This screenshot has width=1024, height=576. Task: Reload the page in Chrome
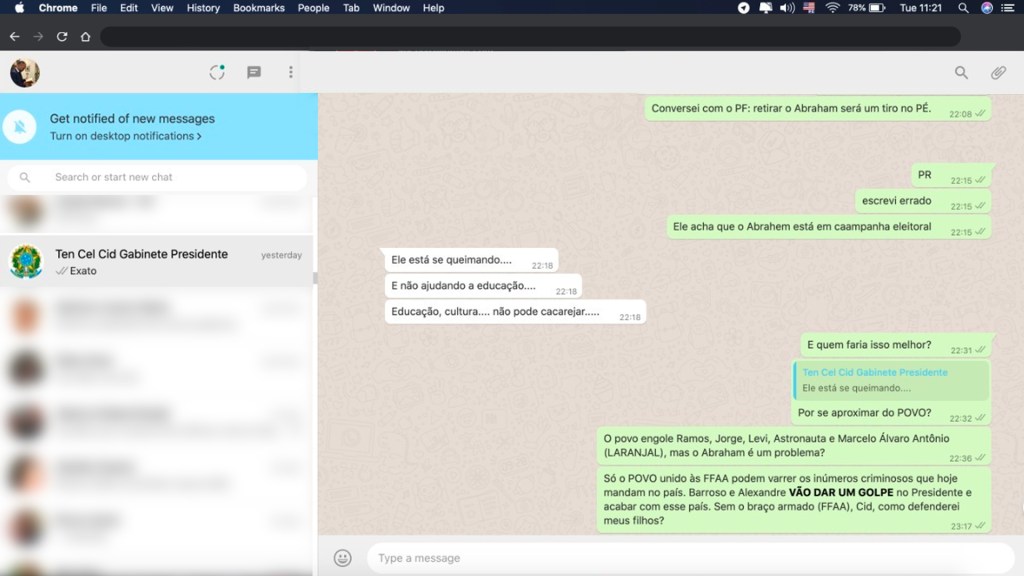62,36
